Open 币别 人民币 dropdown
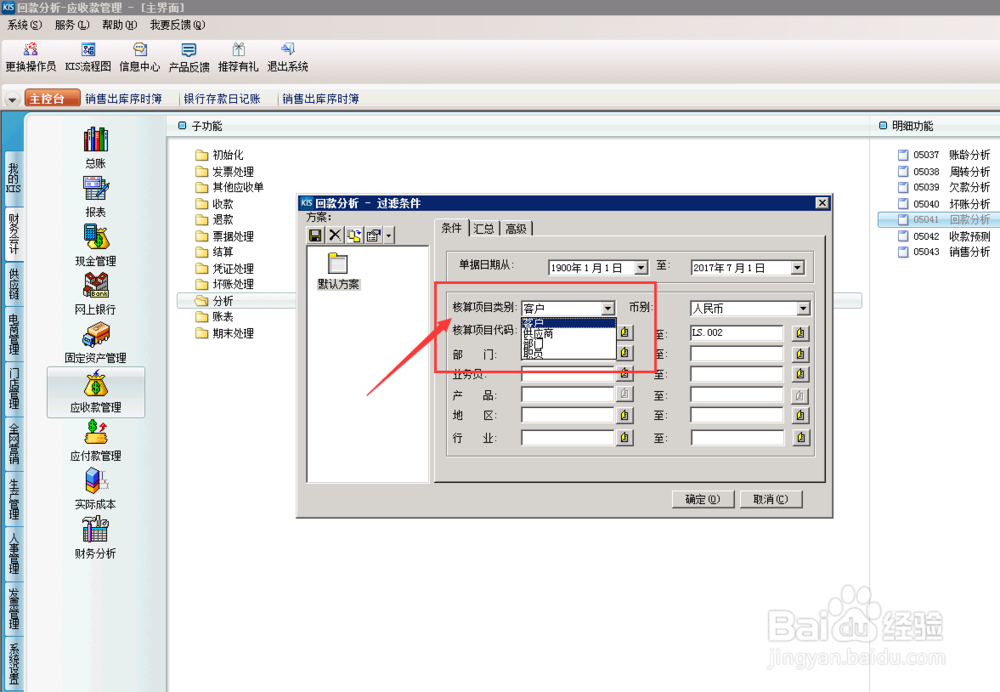Screen dimensions: 1000x692 click(x=803, y=309)
